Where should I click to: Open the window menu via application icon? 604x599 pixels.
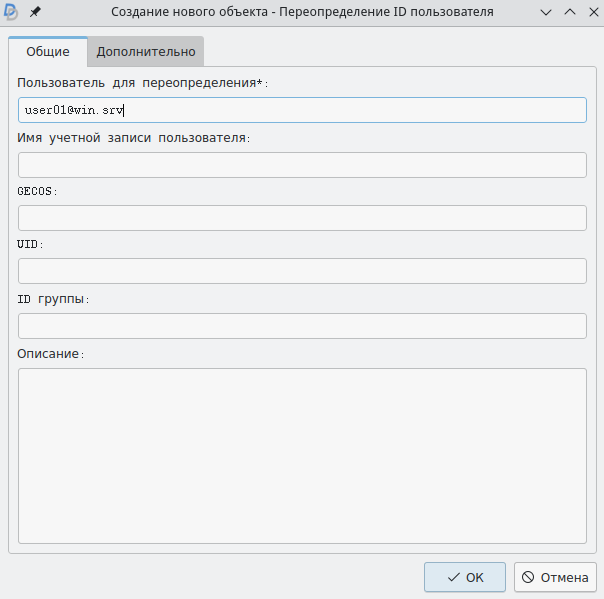point(12,11)
